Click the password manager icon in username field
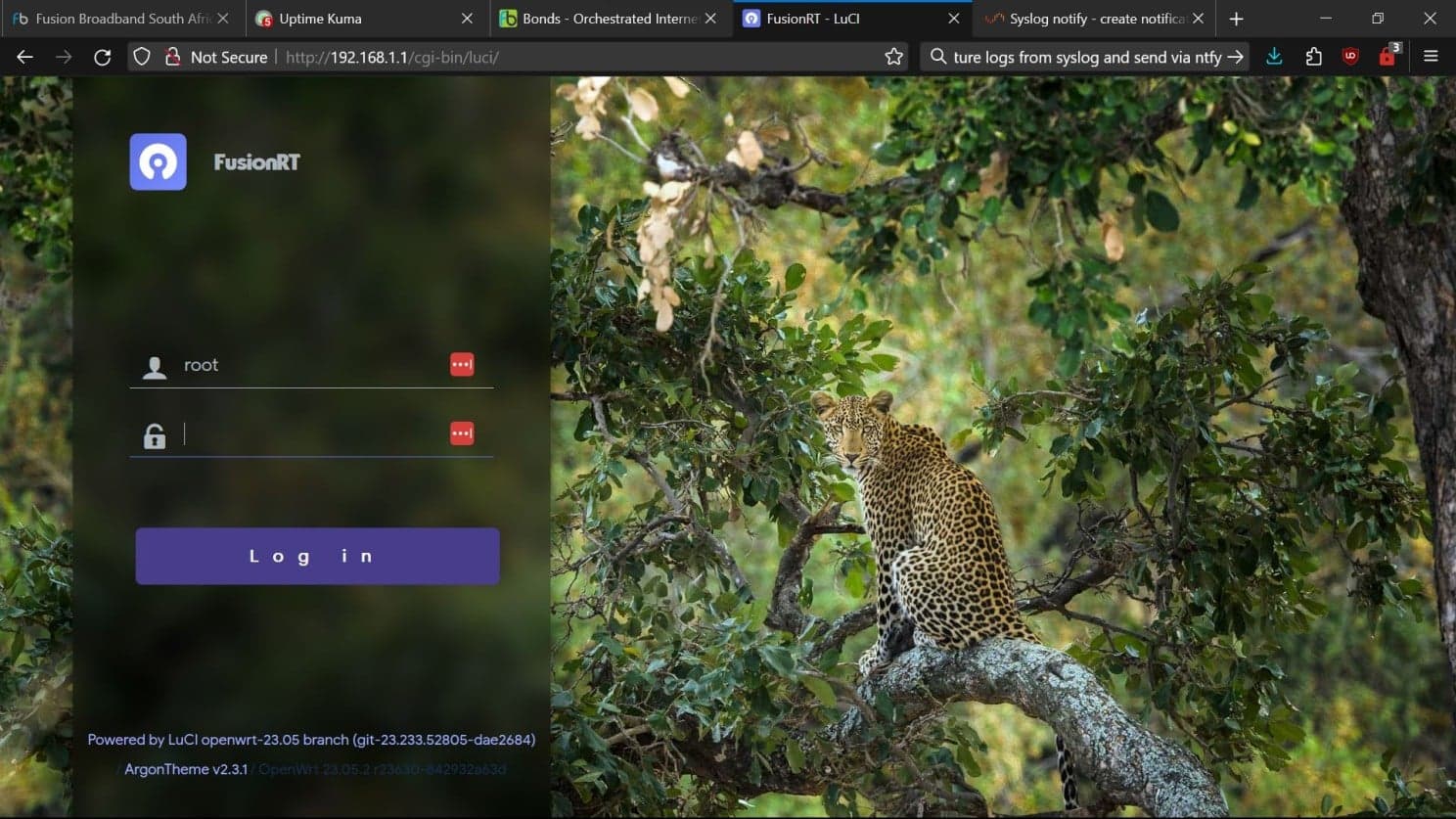The image size is (1456, 819). [462, 365]
